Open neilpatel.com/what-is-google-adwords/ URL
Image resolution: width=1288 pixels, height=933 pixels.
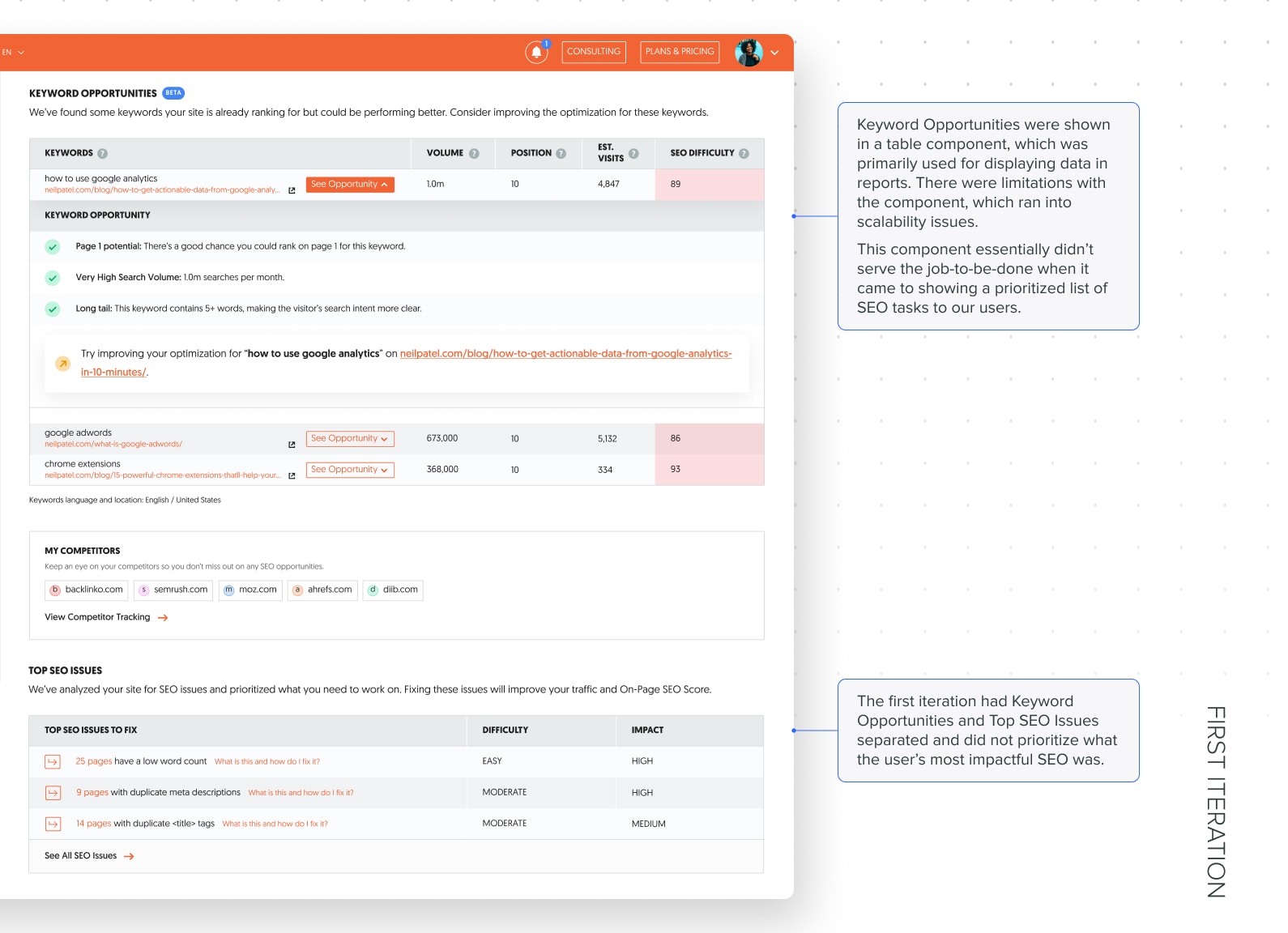click(113, 444)
